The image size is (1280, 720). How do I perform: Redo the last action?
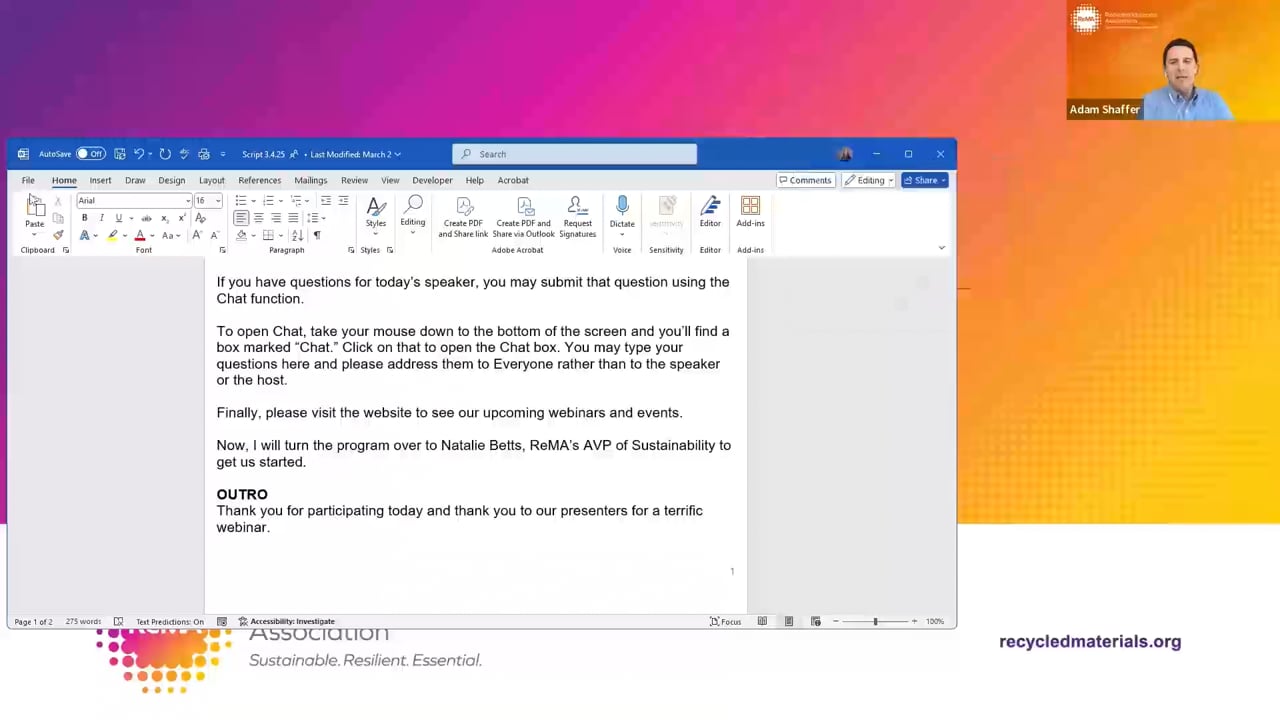(x=165, y=154)
